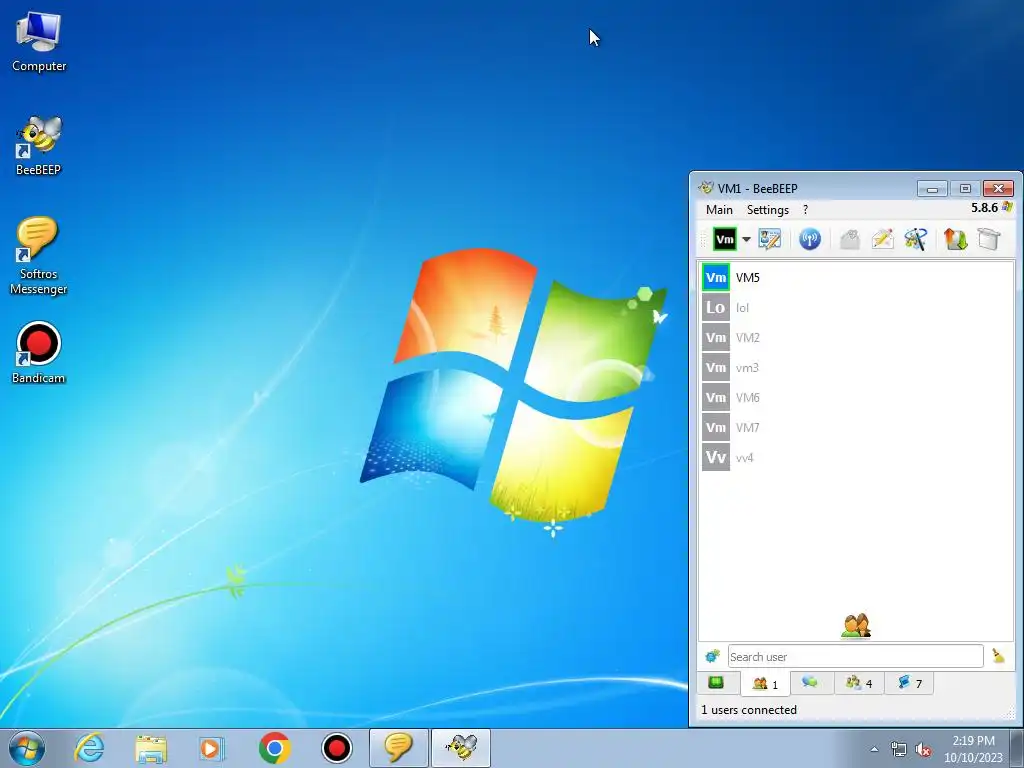Open the ? help menu
1024x768 pixels.
[x=805, y=210]
